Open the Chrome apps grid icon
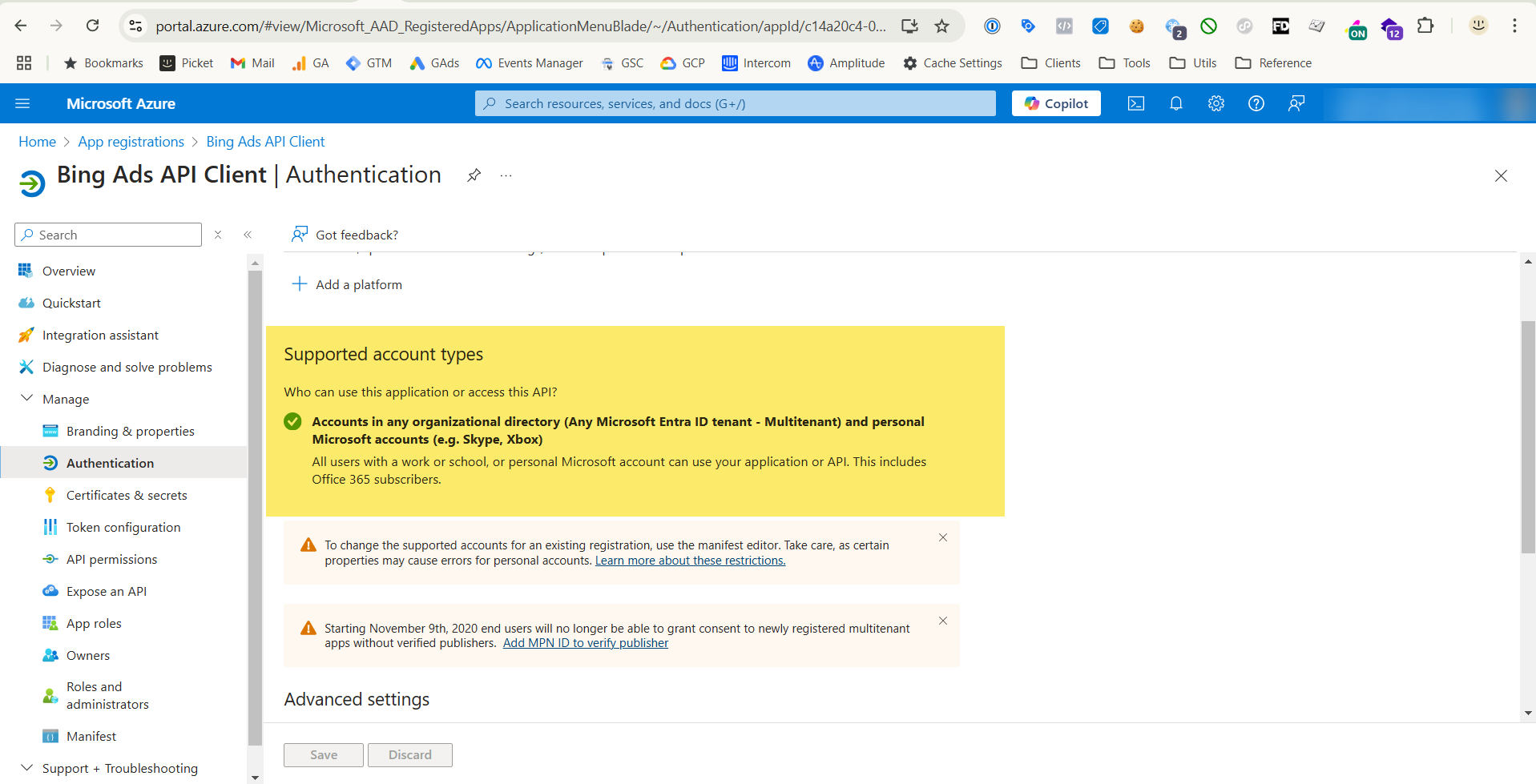 pyautogui.click(x=24, y=62)
